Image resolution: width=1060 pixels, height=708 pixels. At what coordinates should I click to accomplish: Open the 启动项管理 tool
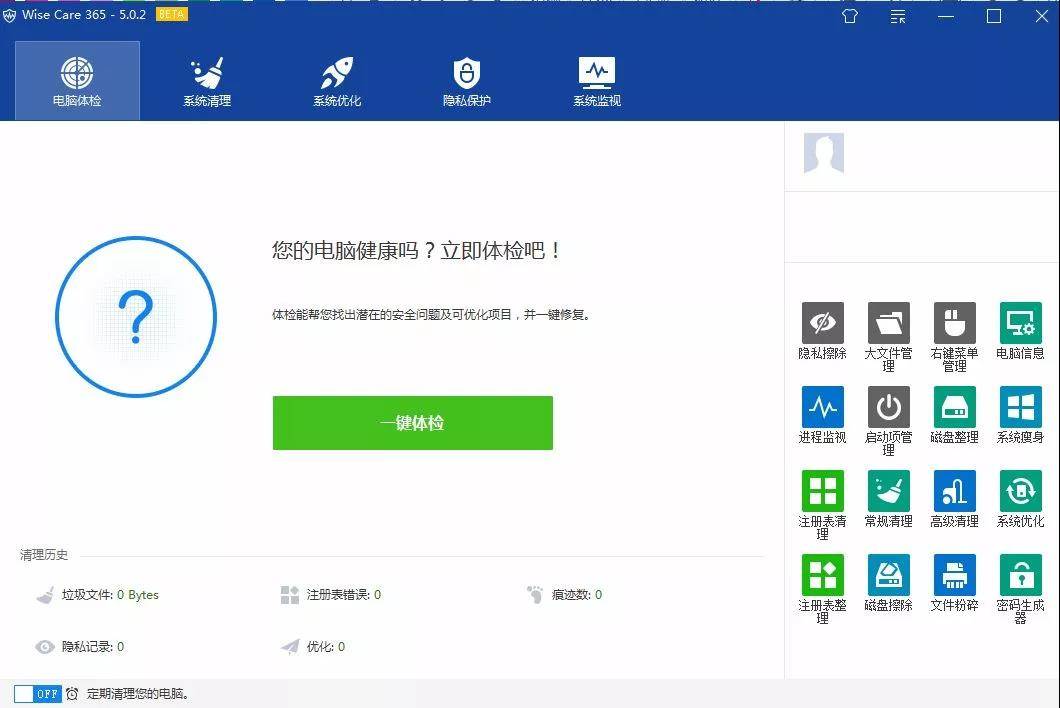(x=888, y=421)
